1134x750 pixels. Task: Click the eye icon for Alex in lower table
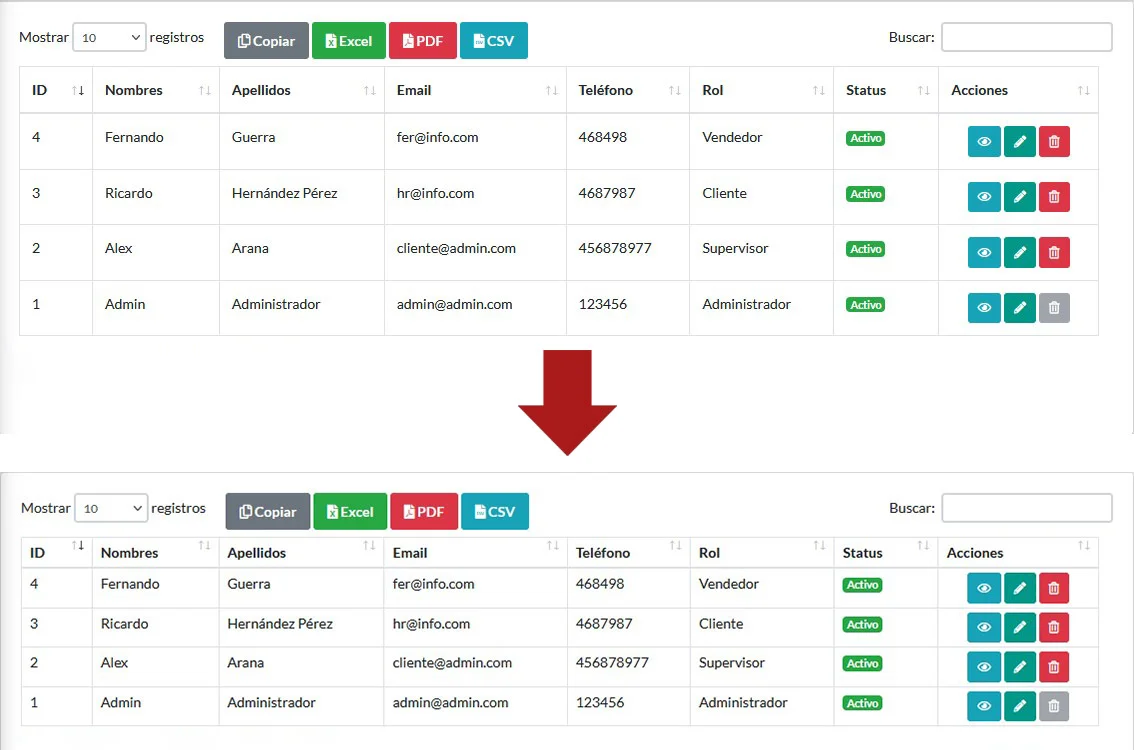(x=984, y=666)
